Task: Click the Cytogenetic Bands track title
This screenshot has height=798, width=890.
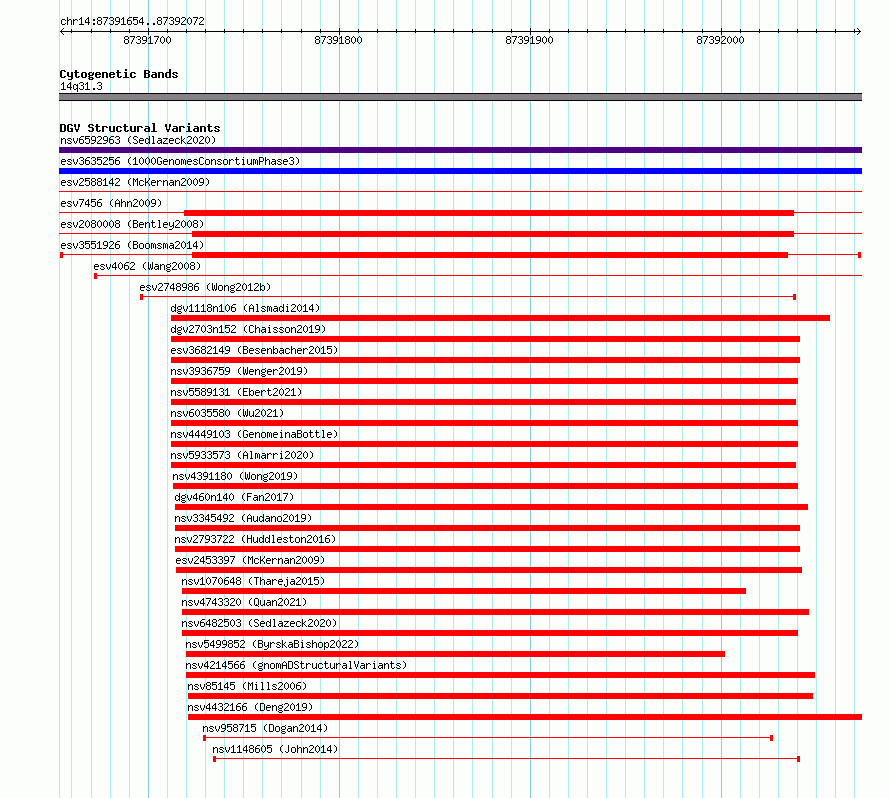Action: pyautogui.click(x=119, y=74)
